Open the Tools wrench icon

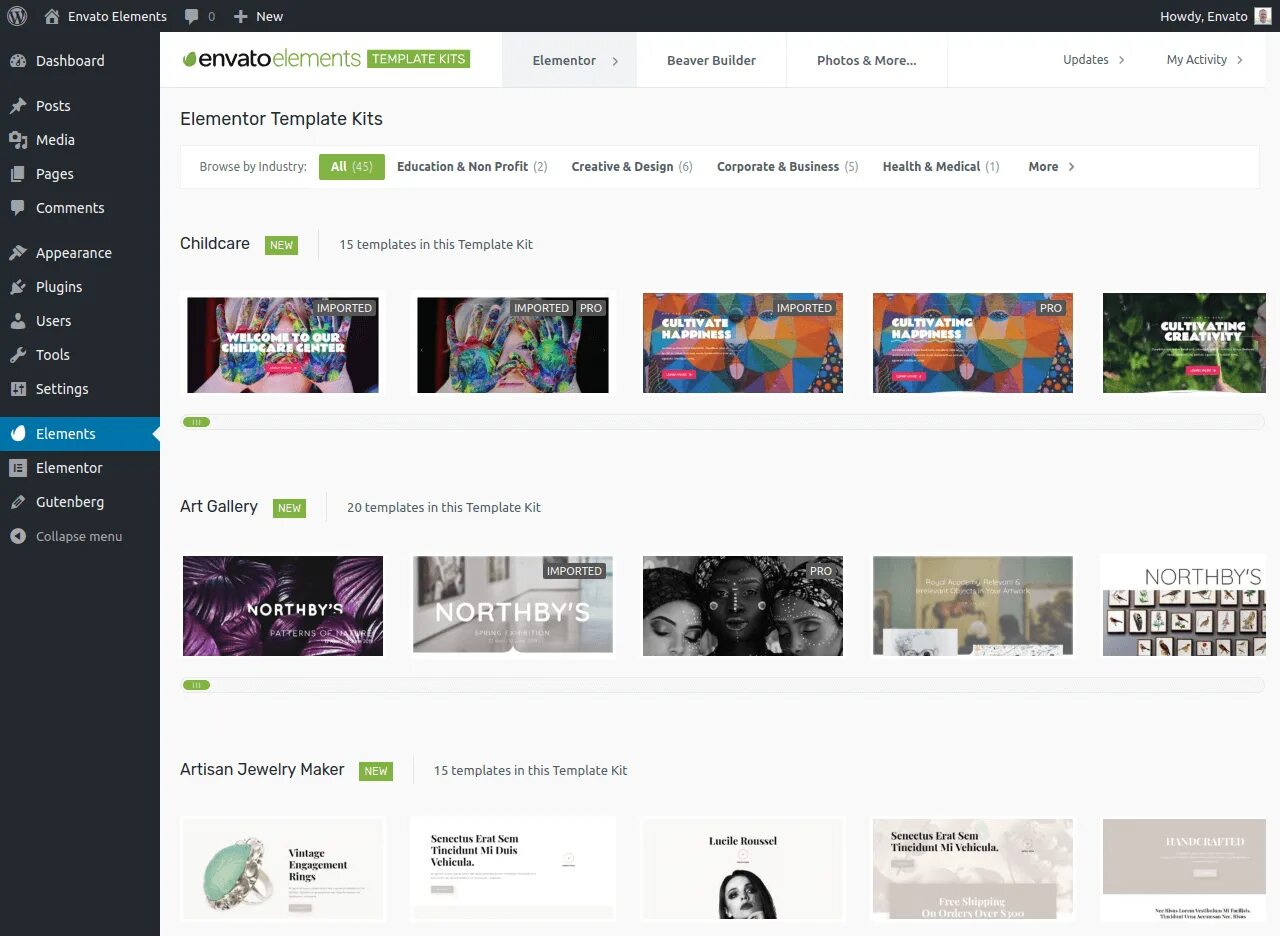[x=17, y=355]
